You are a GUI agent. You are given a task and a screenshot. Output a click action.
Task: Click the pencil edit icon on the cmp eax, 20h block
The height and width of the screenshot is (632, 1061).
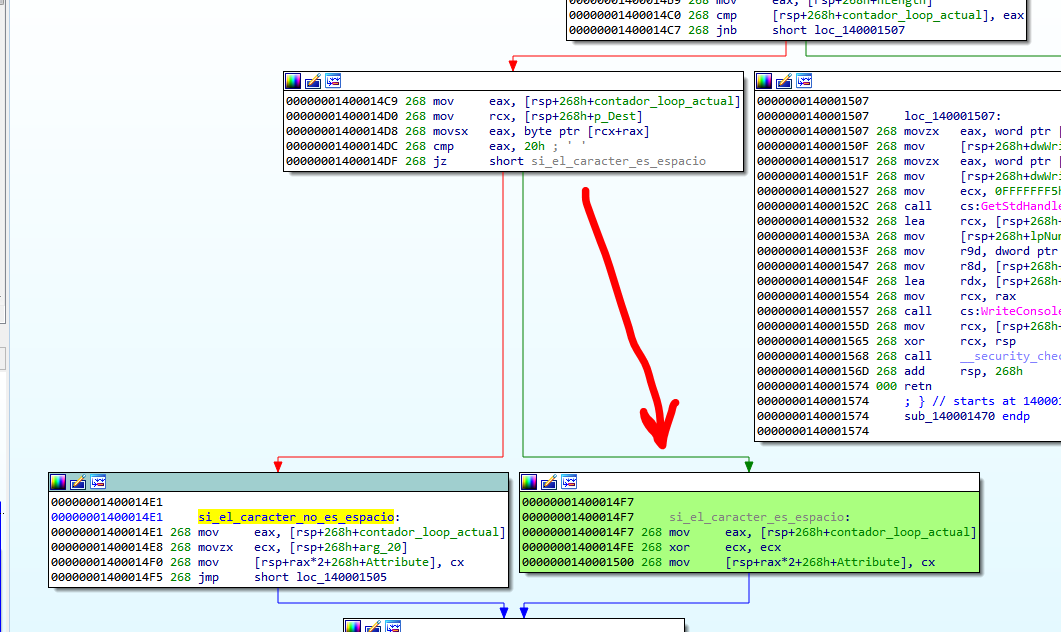(x=313, y=81)
